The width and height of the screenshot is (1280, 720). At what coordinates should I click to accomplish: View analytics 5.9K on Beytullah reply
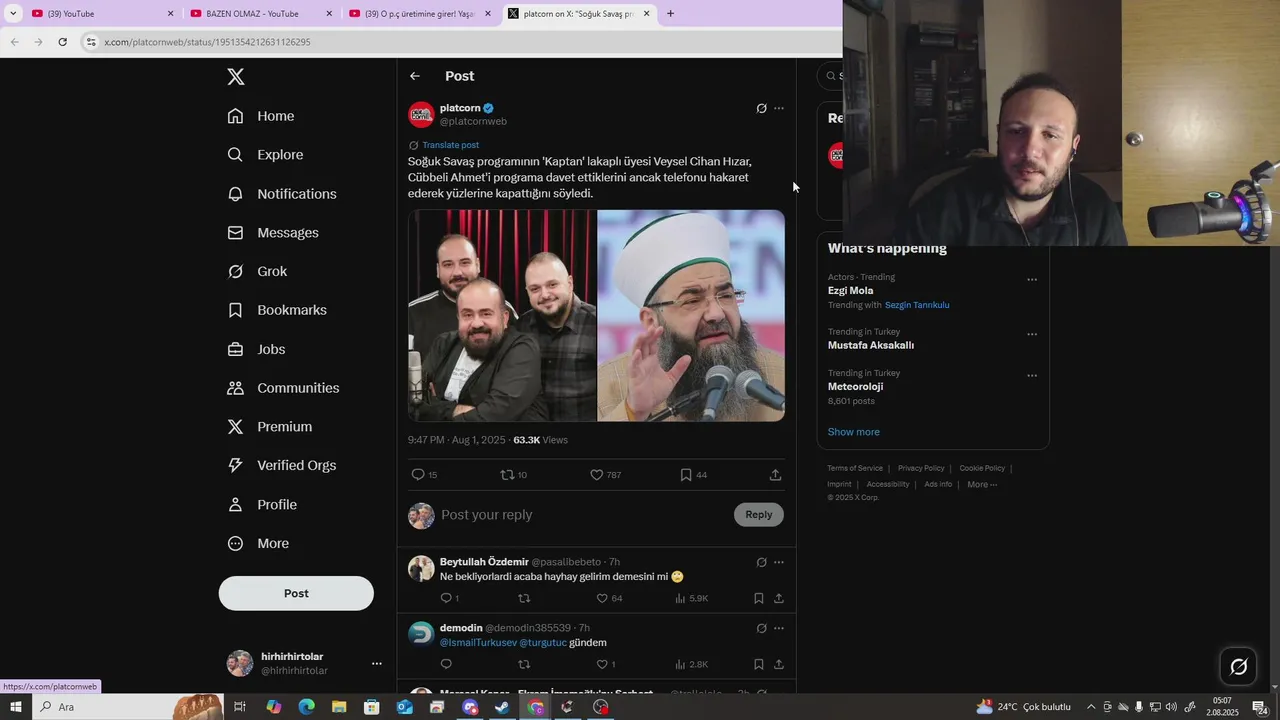(691, 598)
